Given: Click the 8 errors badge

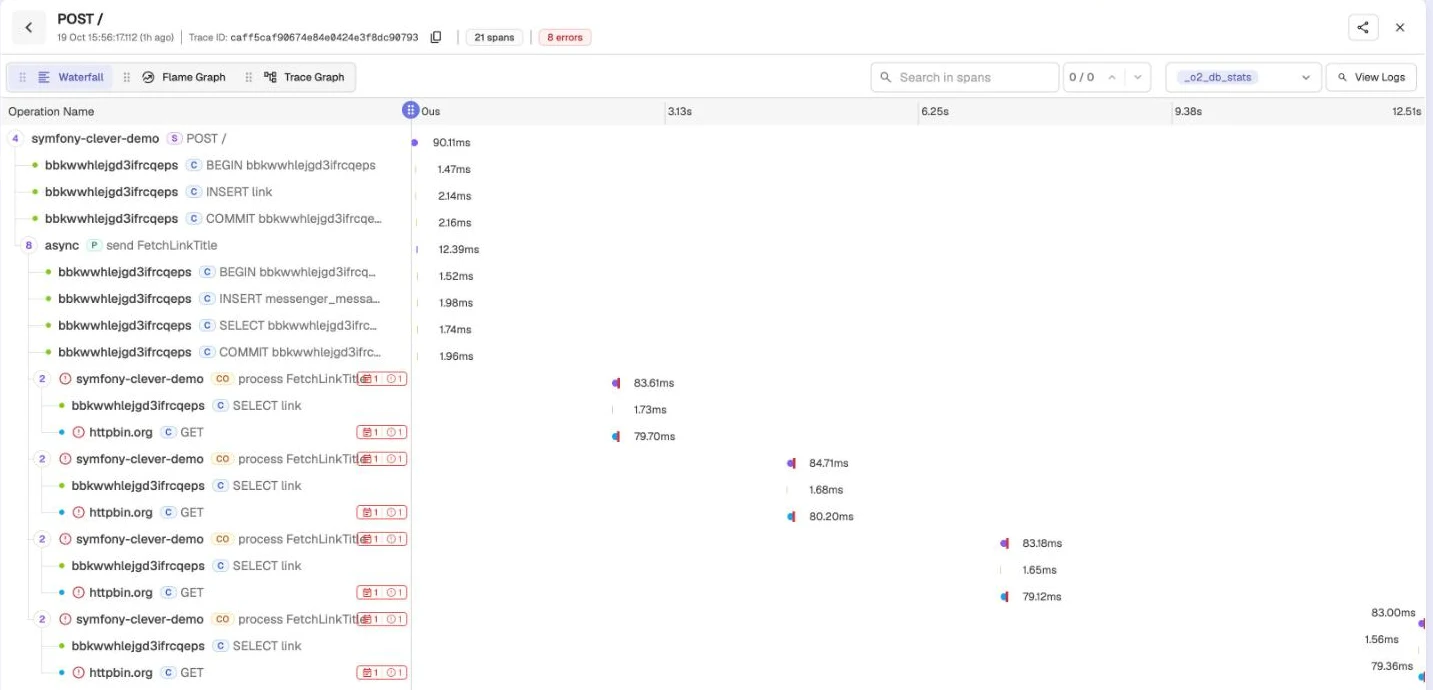Looking at the screenshot, I should point(565,37).
